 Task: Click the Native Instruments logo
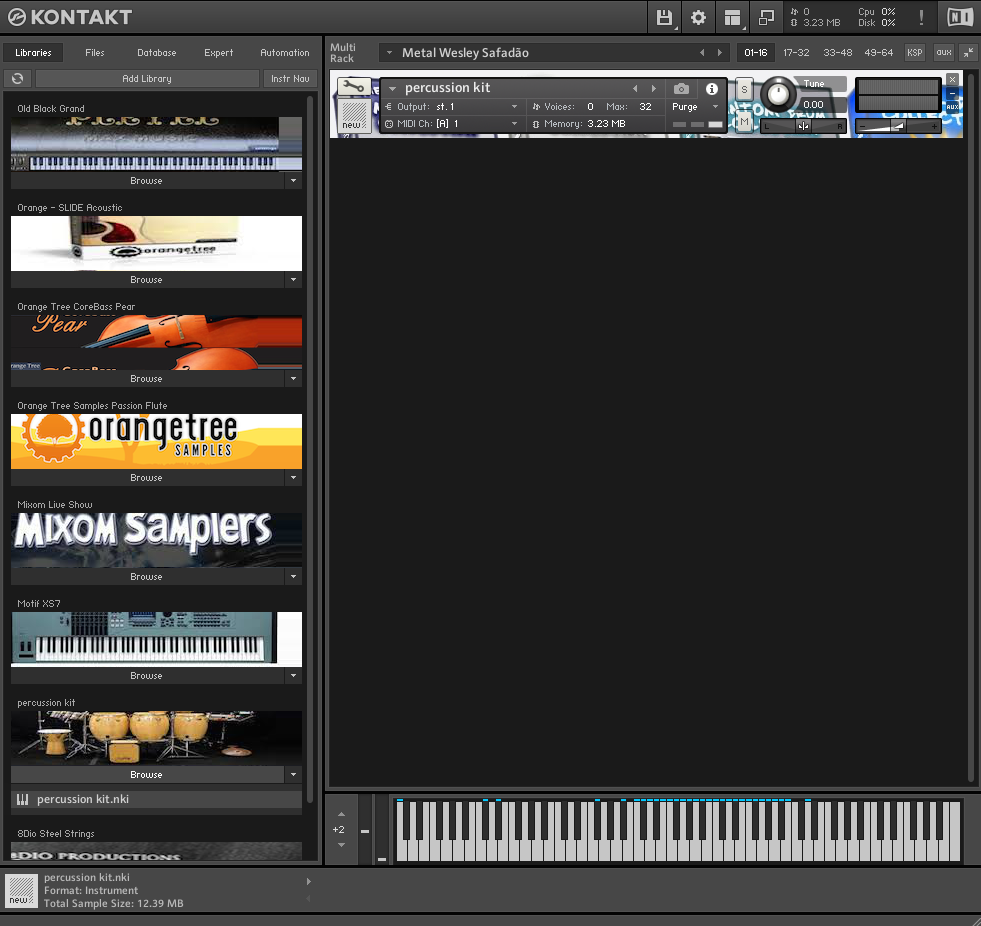[x=960, y=18]
